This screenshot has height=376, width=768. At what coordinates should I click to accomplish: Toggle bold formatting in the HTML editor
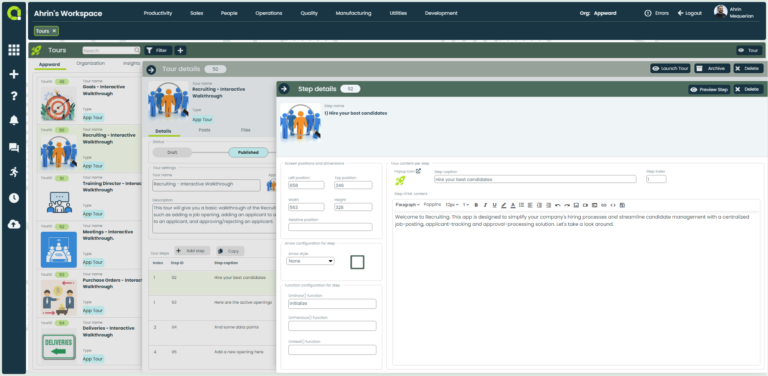(476, 205)
